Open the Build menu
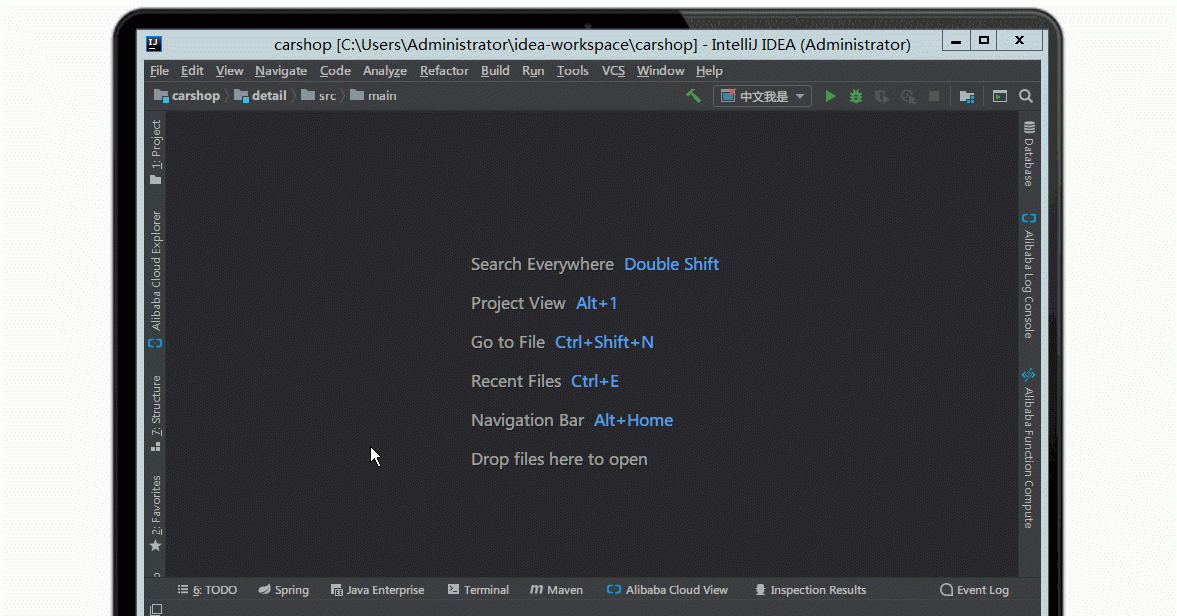1177x616 pixels. coord(495,71)
